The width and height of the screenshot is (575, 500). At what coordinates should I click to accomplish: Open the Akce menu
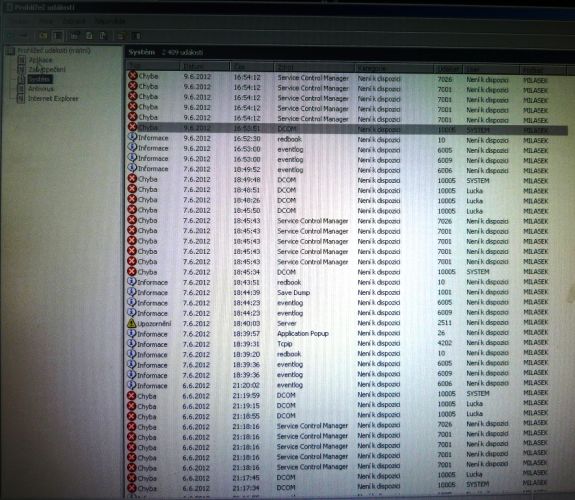point(46,22)
